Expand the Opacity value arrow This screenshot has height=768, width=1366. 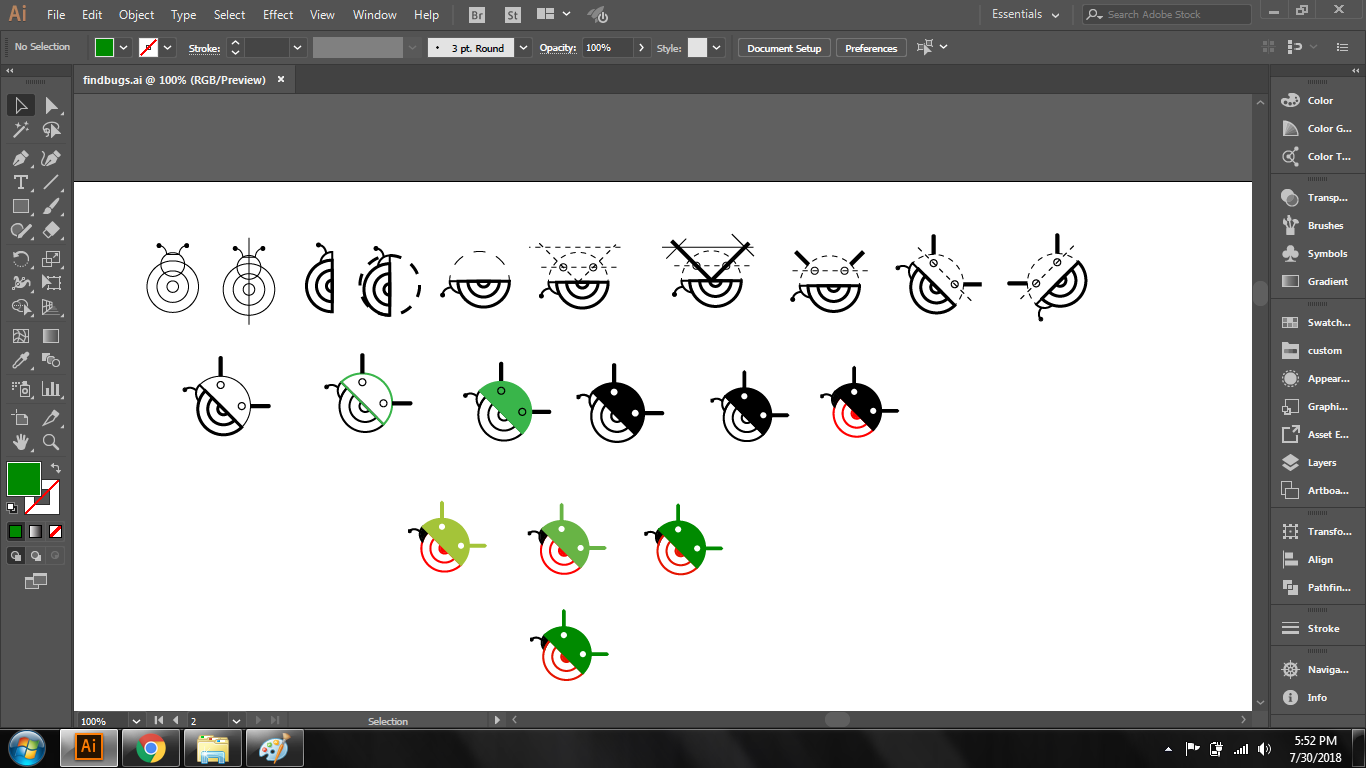tap(642, 47)
